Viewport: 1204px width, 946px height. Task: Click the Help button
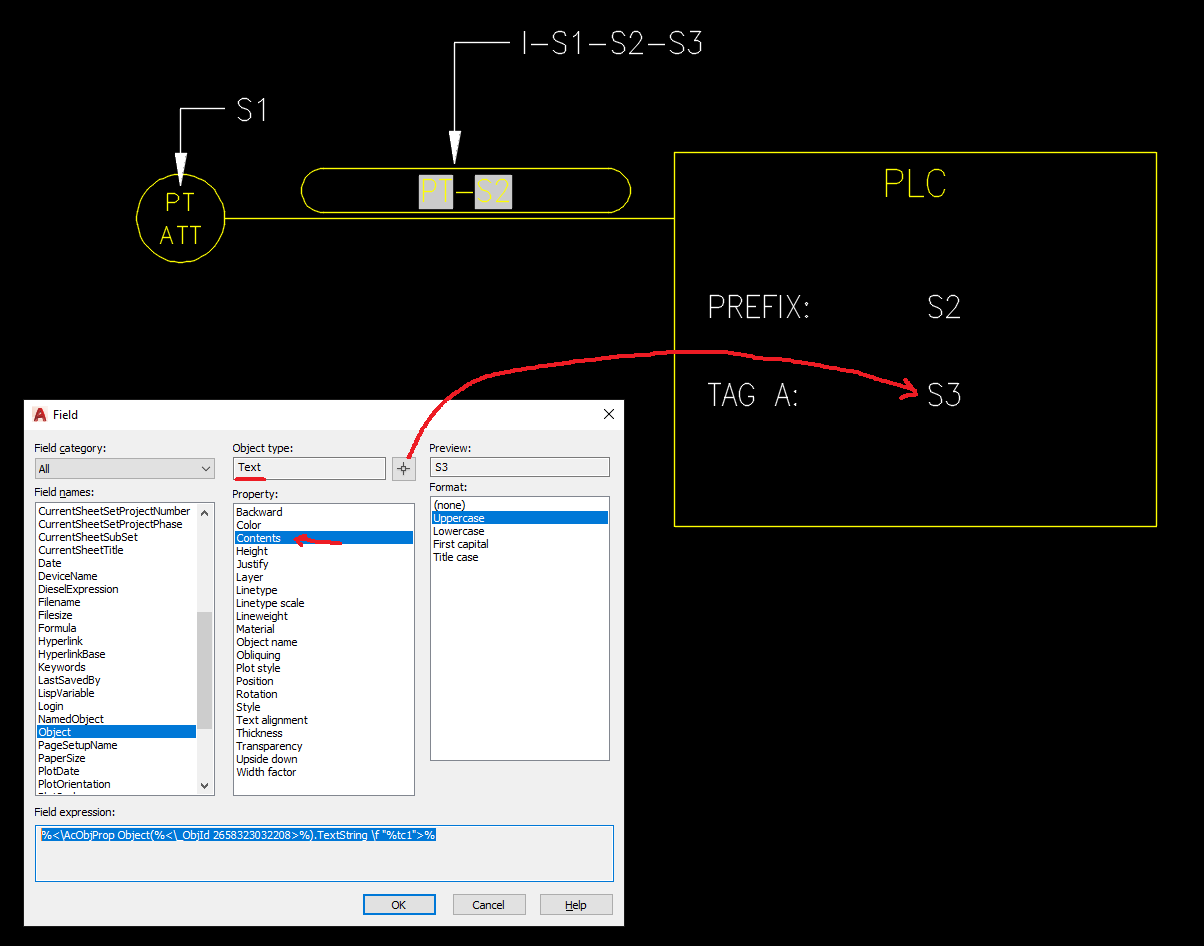pyautogui.click(x=576, y=904)
